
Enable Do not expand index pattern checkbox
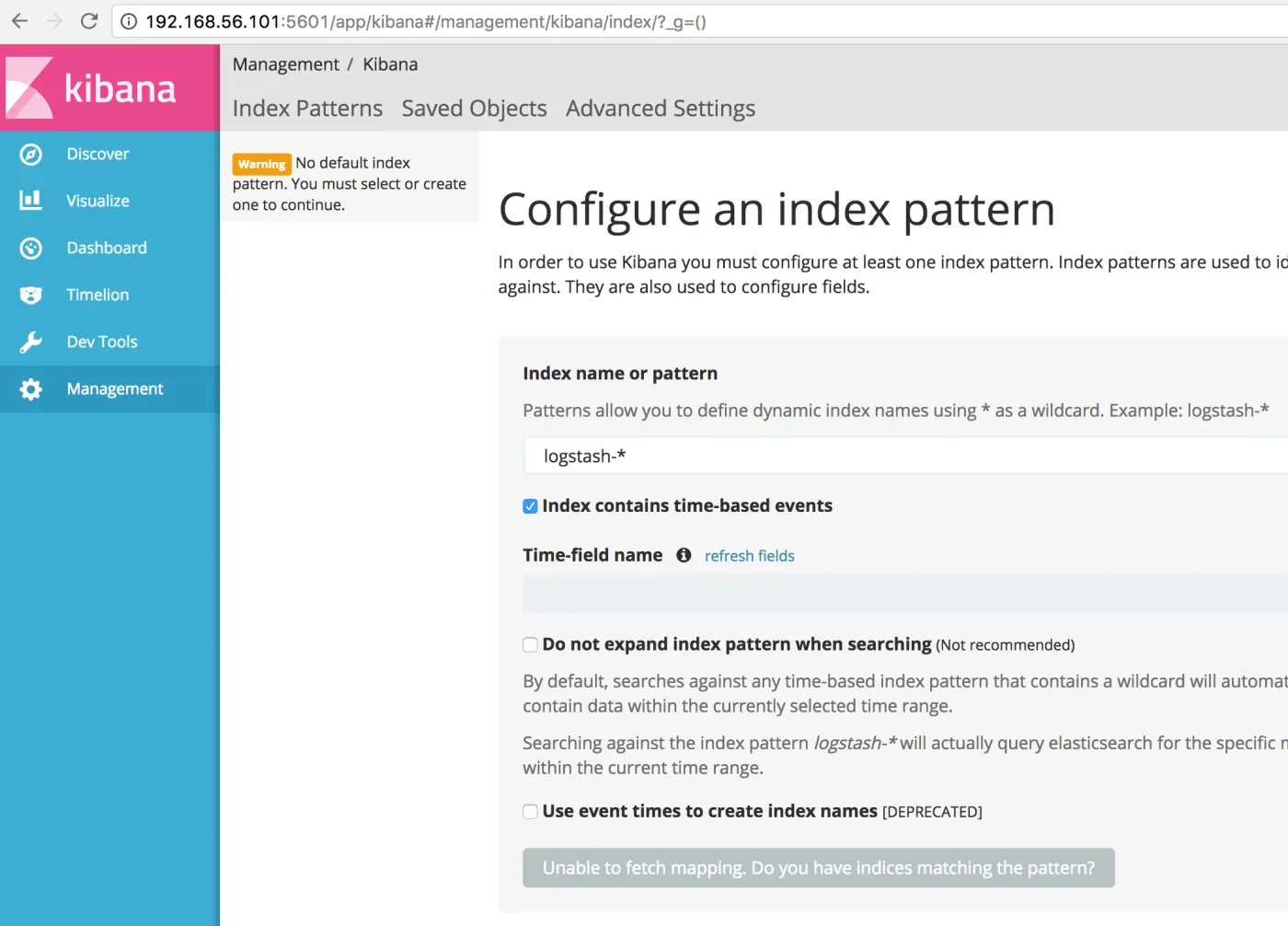coord(531,645)
